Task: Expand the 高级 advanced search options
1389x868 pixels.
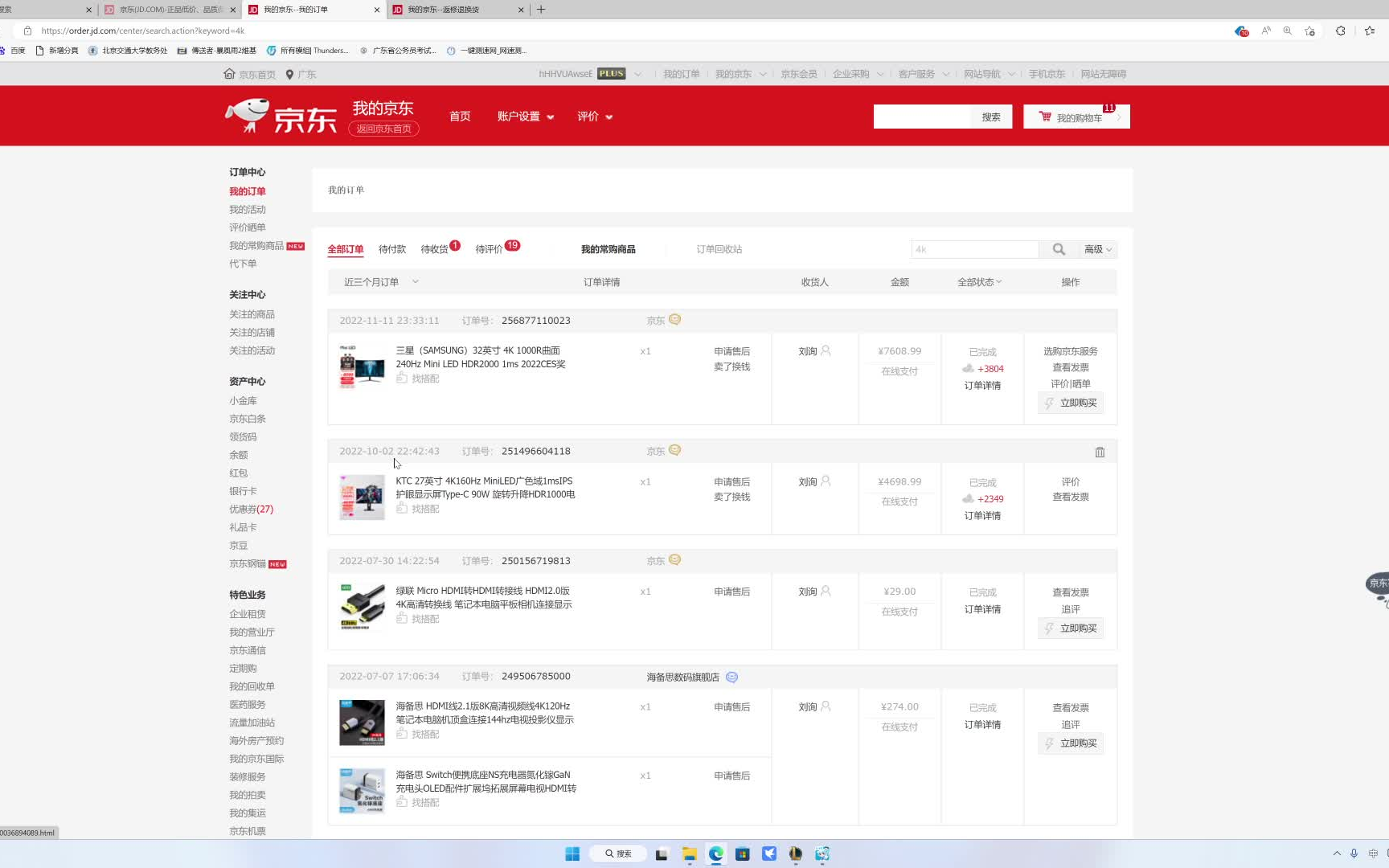Action: click(x=1098, y=249)
